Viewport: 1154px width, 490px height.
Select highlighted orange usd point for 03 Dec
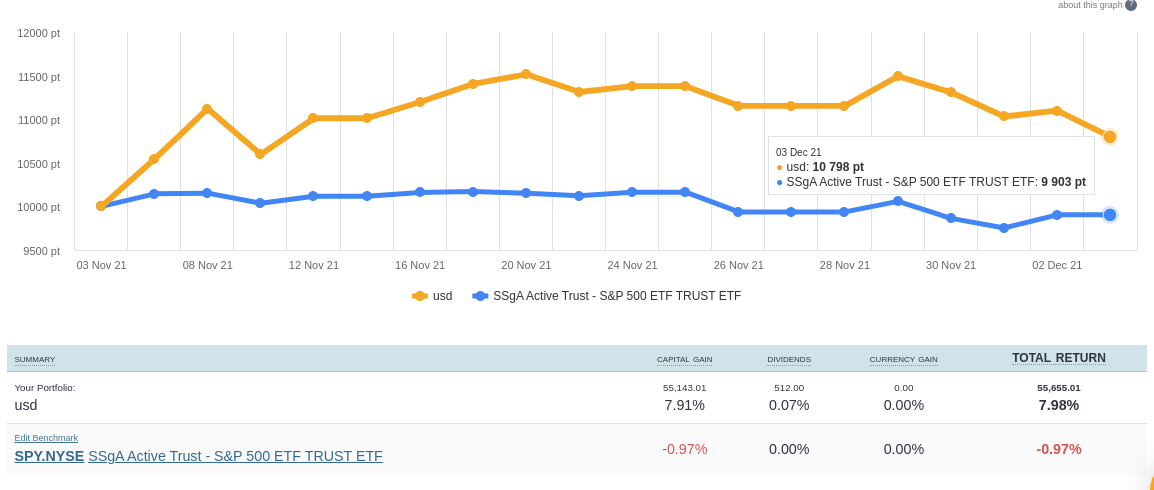coord(1110,137)
